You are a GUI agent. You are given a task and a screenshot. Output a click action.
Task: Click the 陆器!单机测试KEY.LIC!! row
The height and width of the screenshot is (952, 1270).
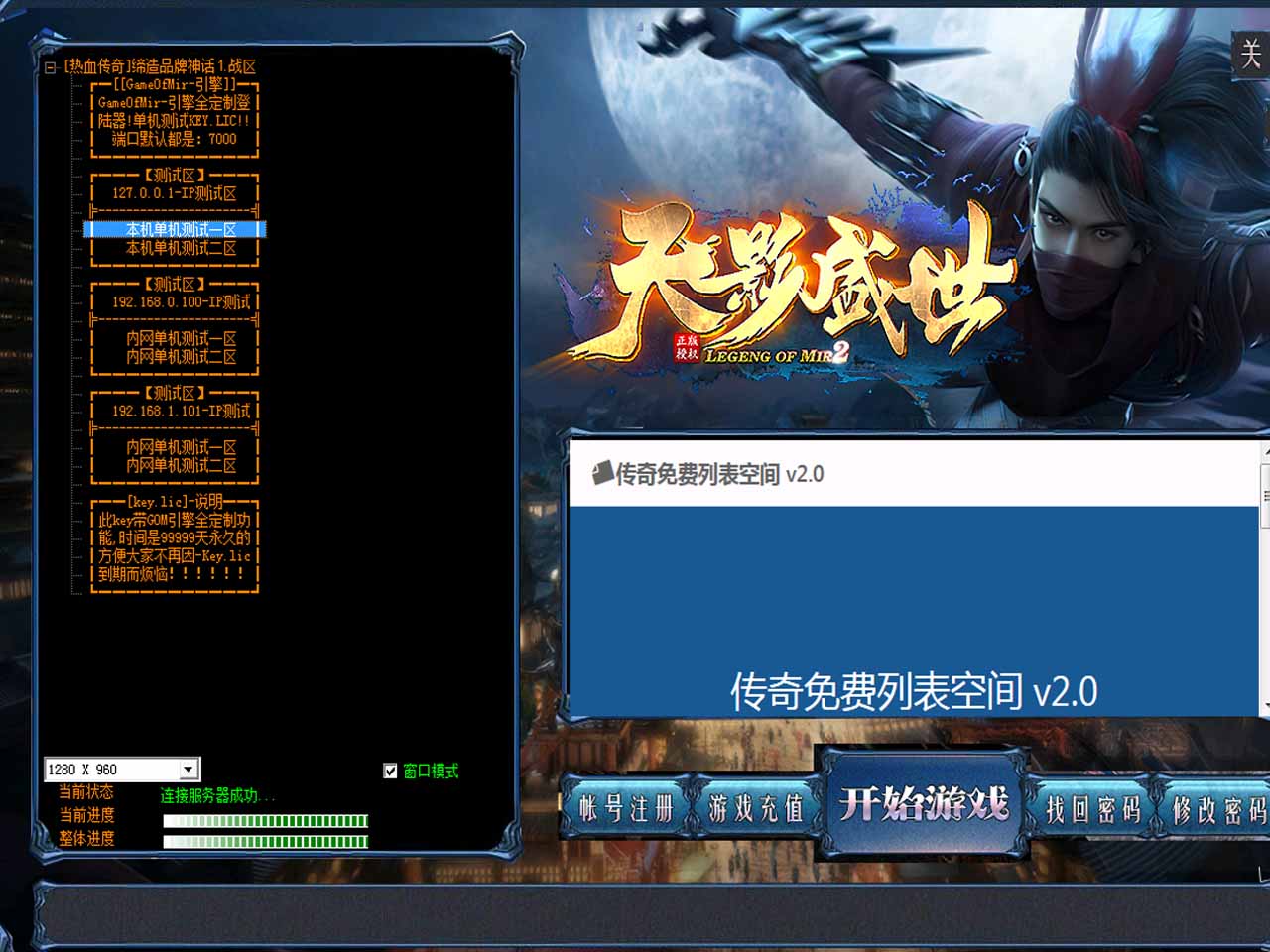tap(175, 121)
